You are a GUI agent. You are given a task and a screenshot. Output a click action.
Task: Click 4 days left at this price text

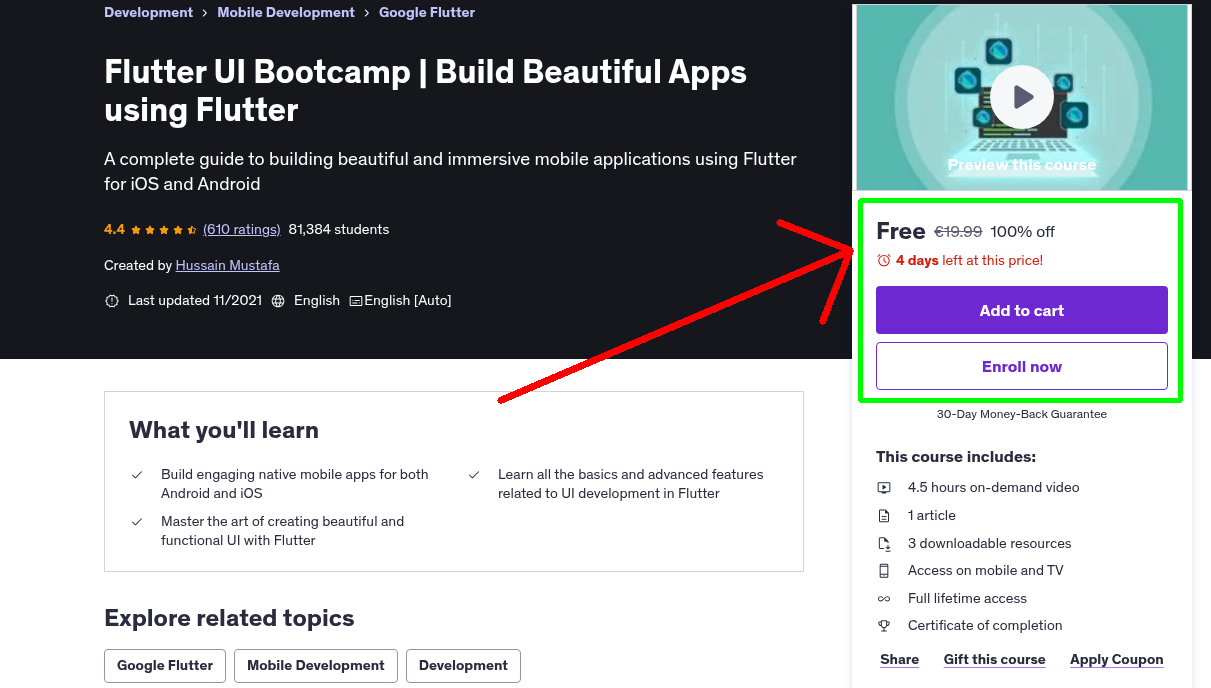tap(969, 261)
